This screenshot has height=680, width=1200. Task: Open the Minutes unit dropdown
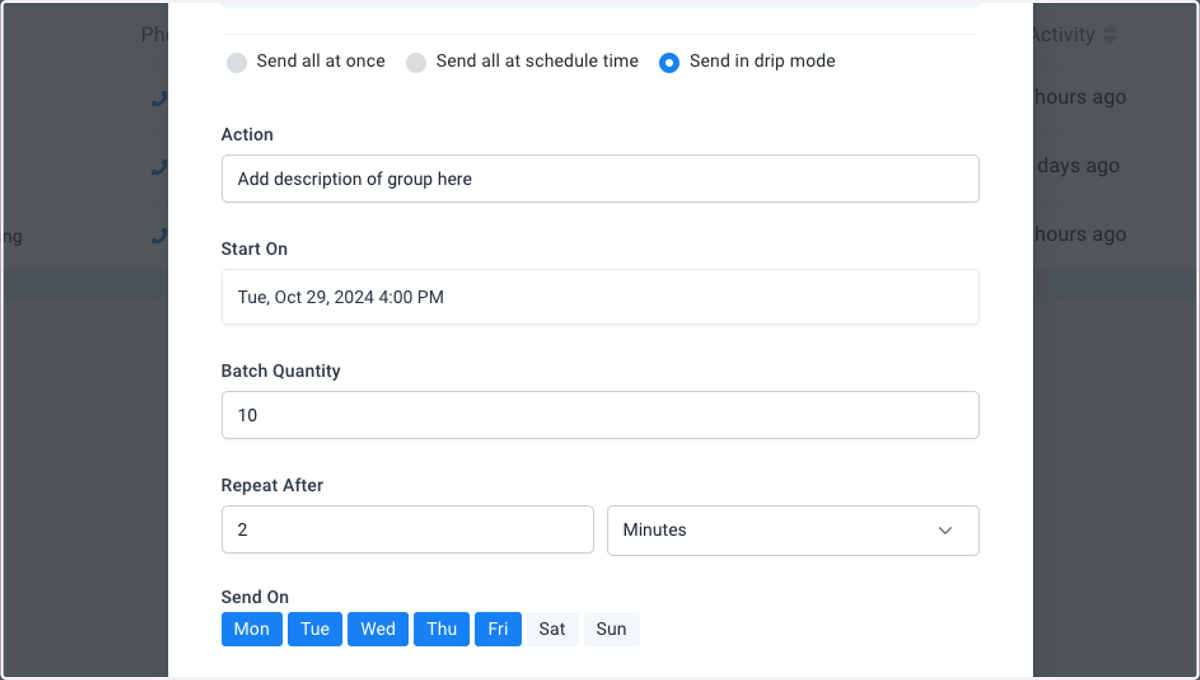793,530
